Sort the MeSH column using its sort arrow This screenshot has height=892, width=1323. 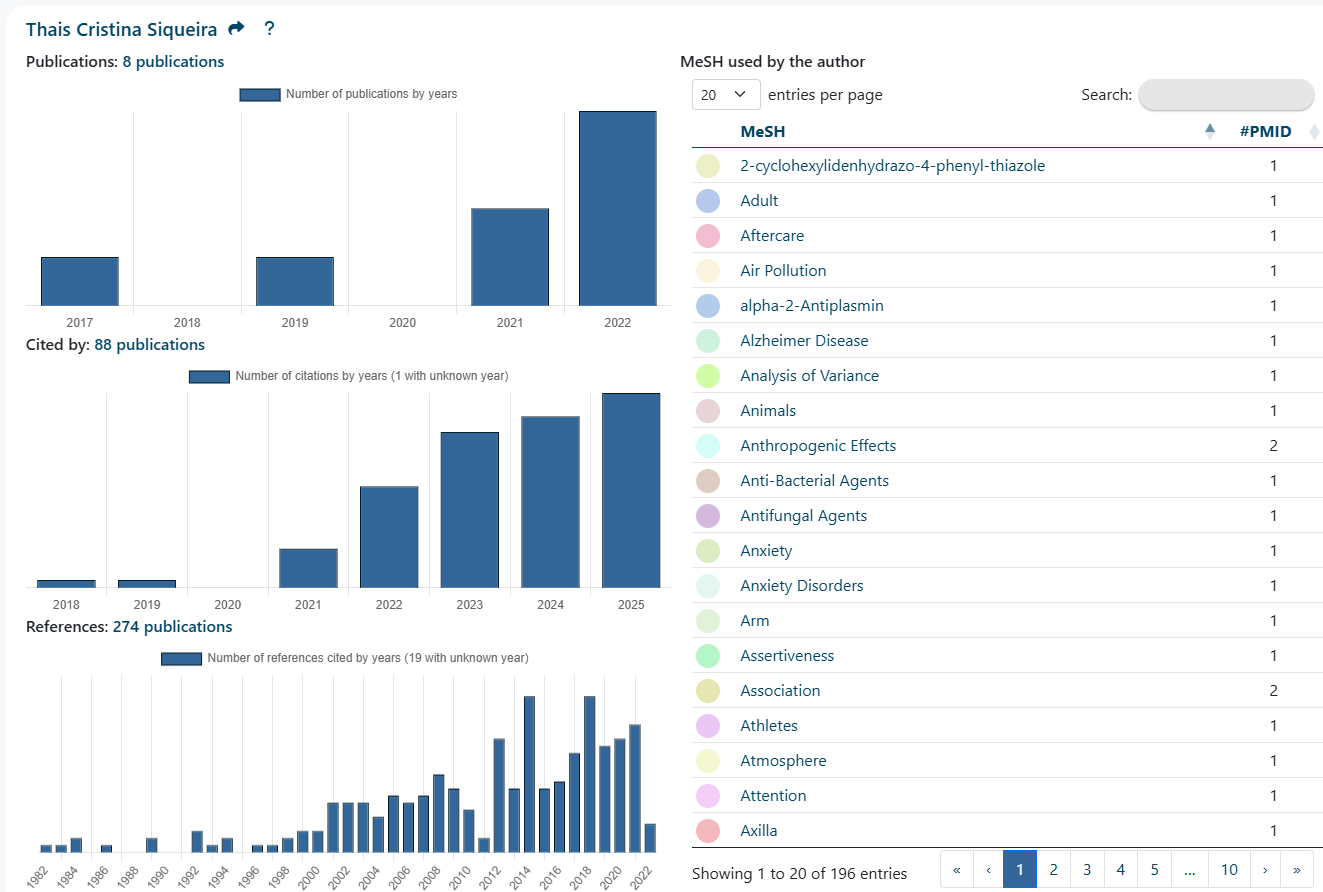click(x=1209, y=131)
